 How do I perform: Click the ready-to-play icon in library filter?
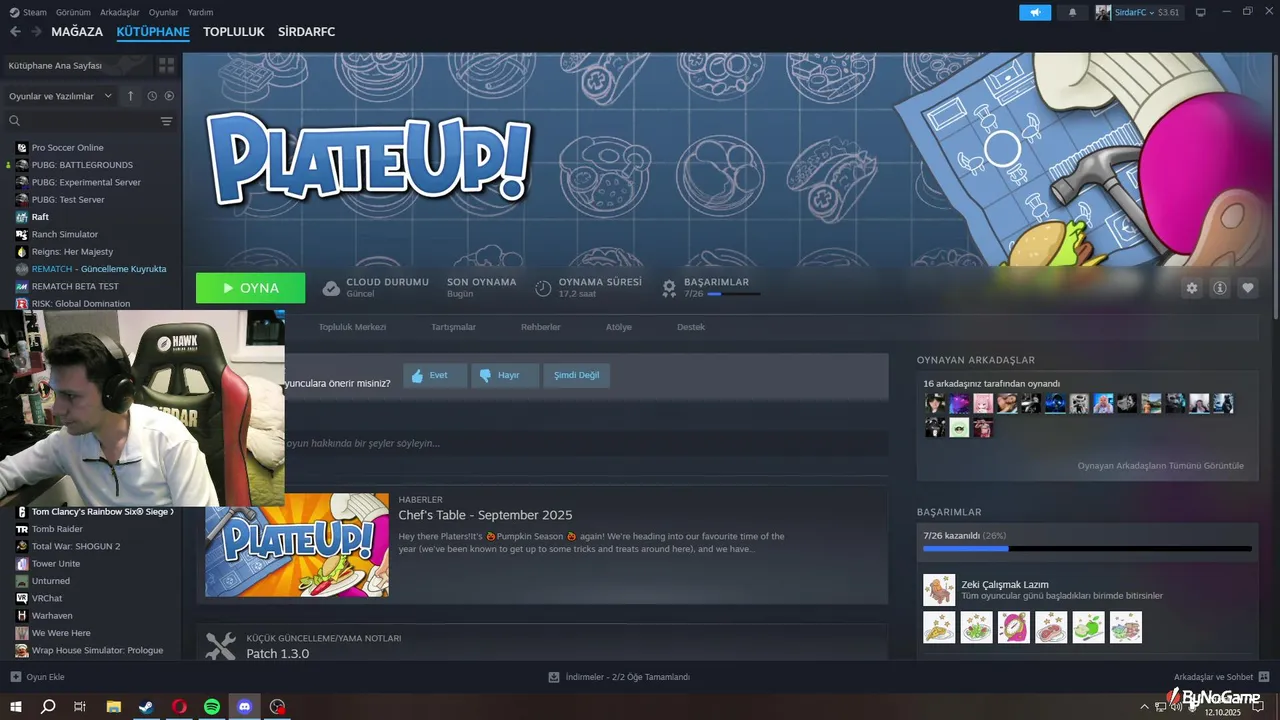169,96
